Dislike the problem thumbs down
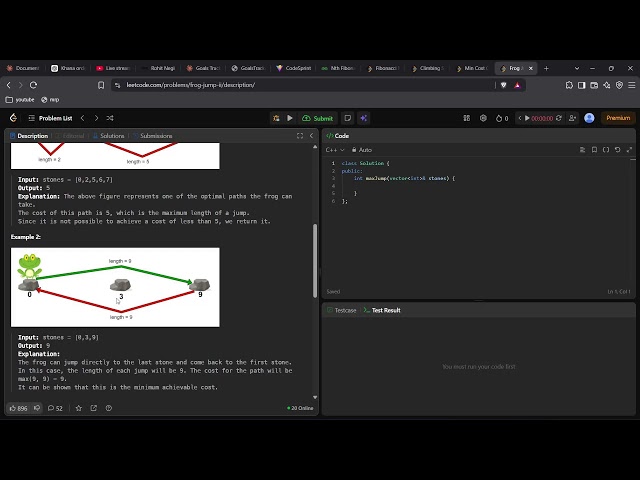Image resolution: width=640 pixels, height=480 pixels. (x=37, y=408)
